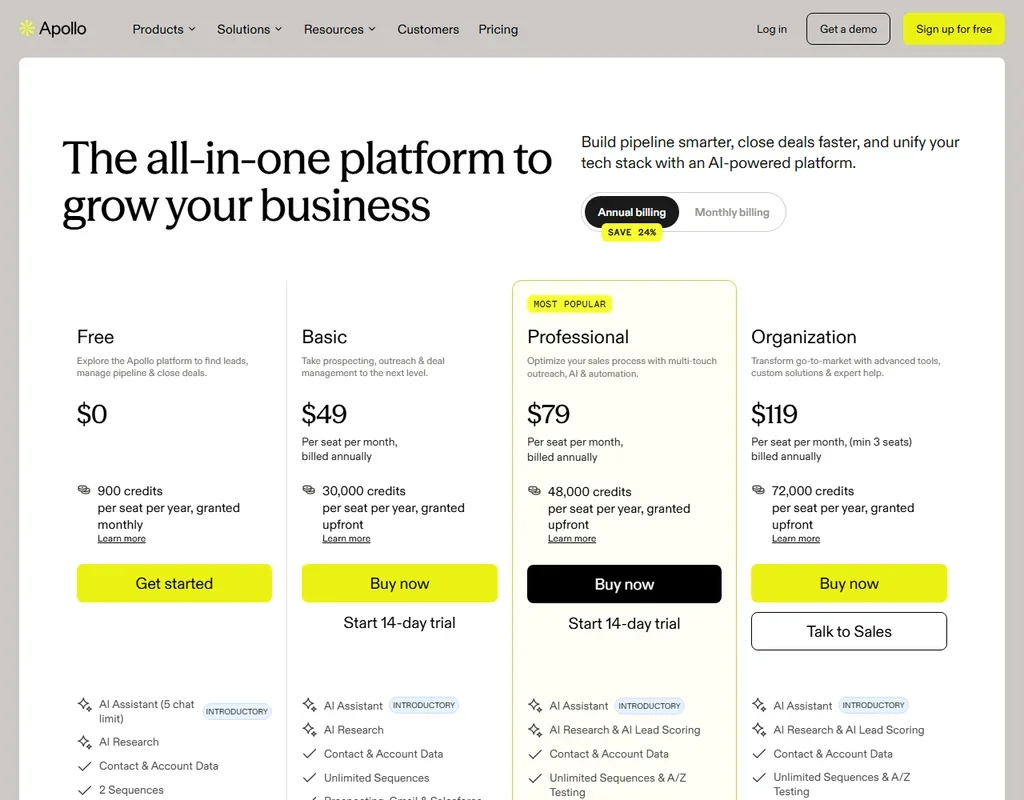Viewport: 1024px width, 800px height.
Task: Expand the Products dropdown menu
Action: pos(164,29)
